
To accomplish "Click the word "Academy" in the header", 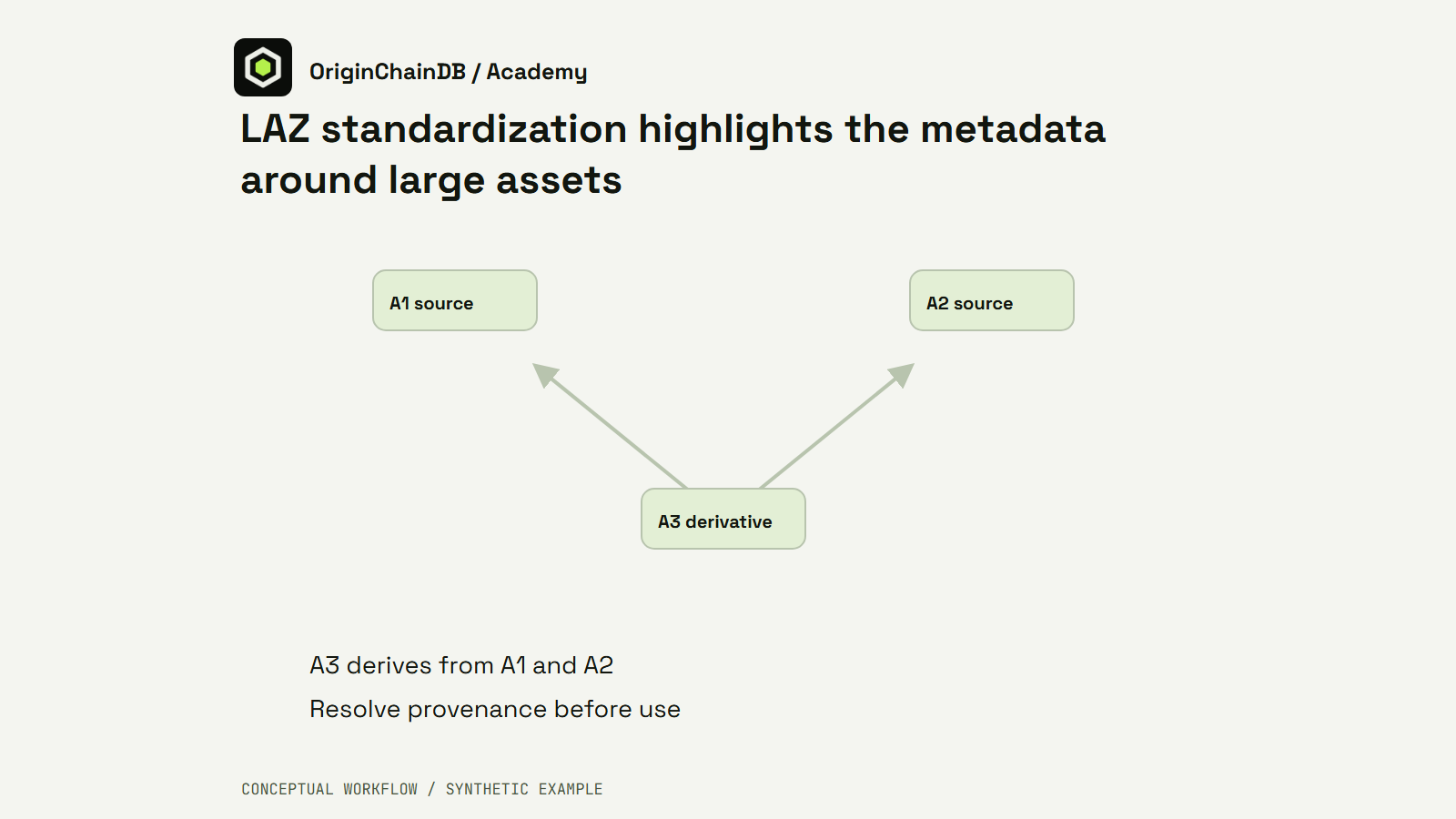I will click(537, 72).
